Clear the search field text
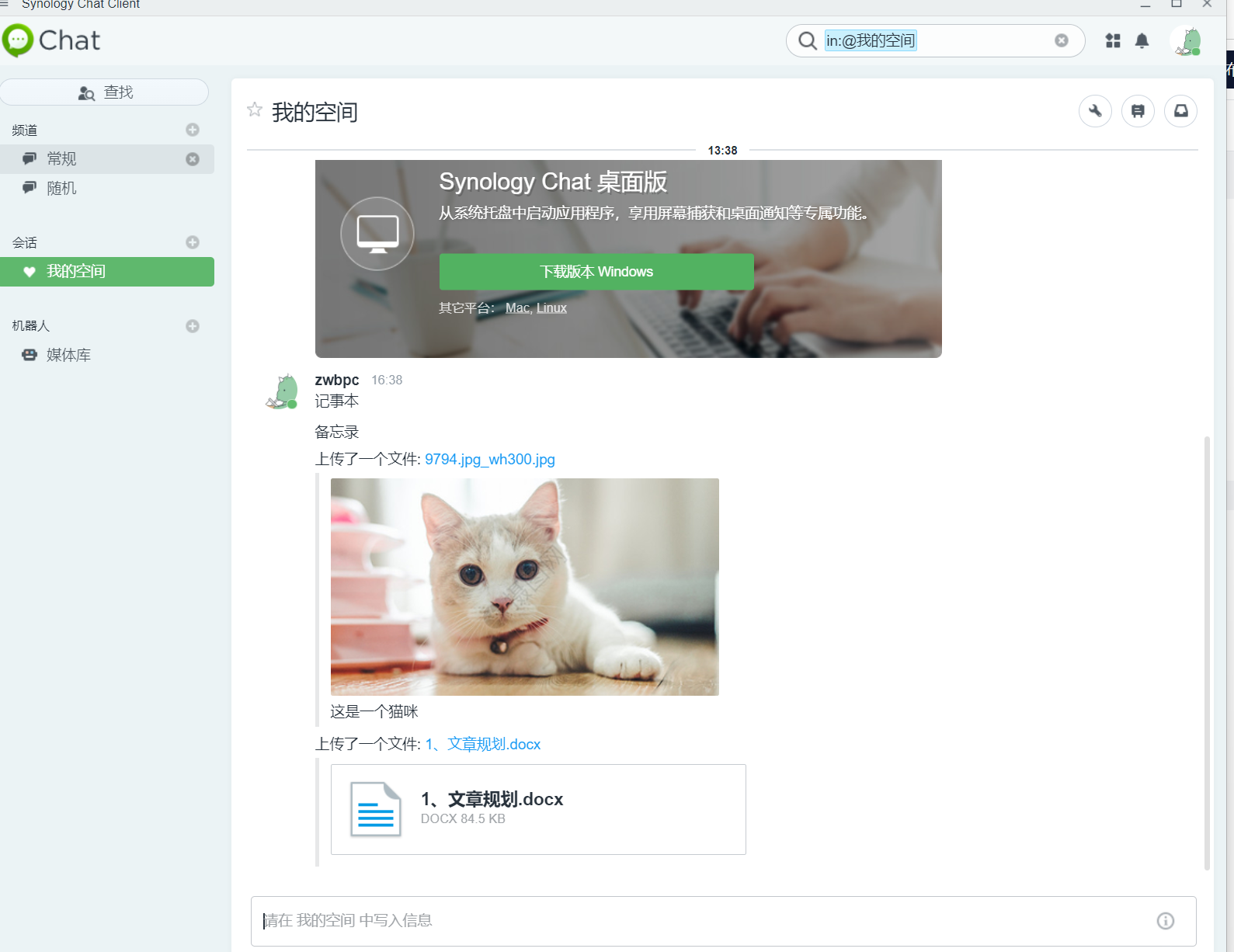Screen dimensions: 1234x952 [x=1061, y=40]
